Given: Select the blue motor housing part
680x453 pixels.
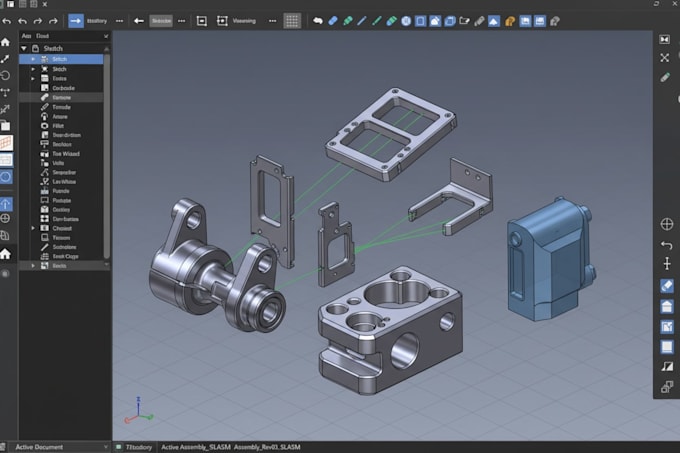Looking at the screenshot, I should pos(551,259).
